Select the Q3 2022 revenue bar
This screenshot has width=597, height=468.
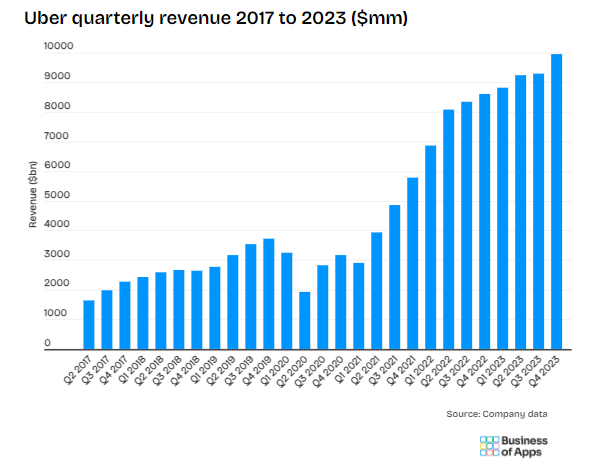pyautogui.click(x=467, y=226)
